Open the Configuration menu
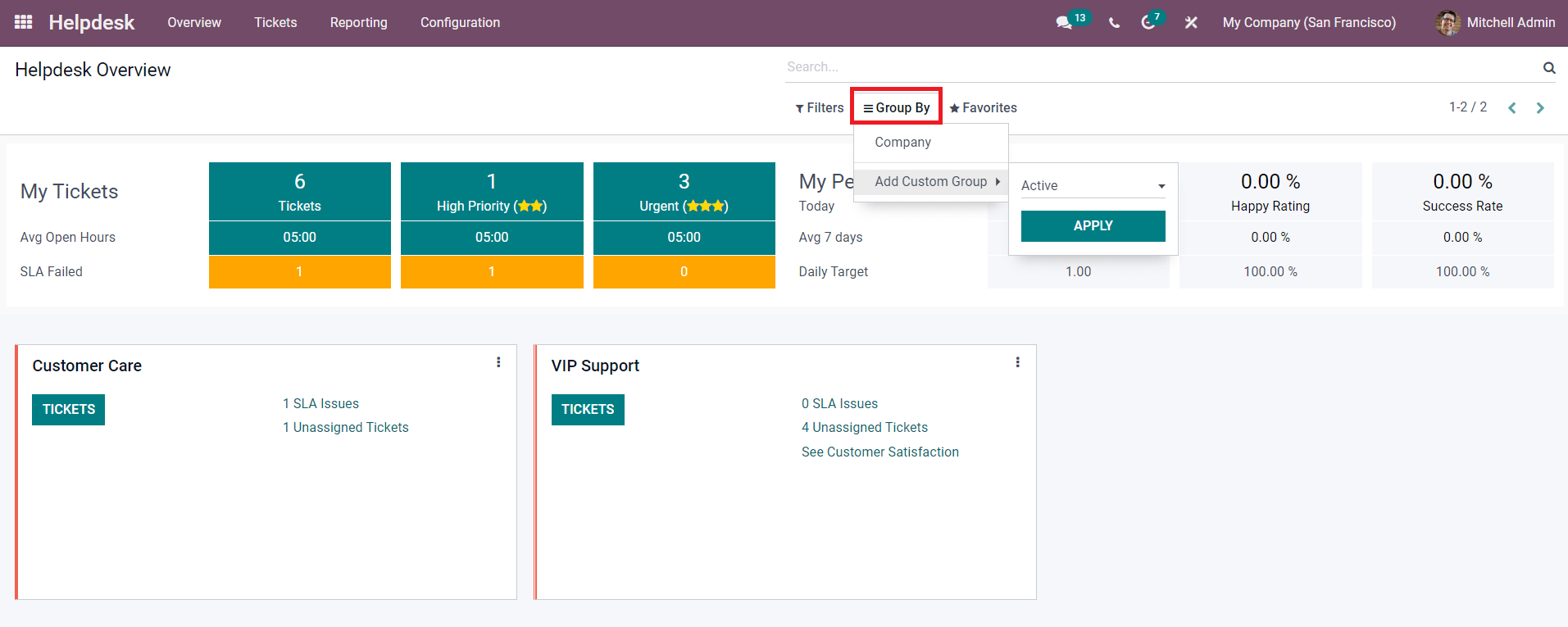The width and height of the screenshot is (1568, 627). (x=460, y=23)
